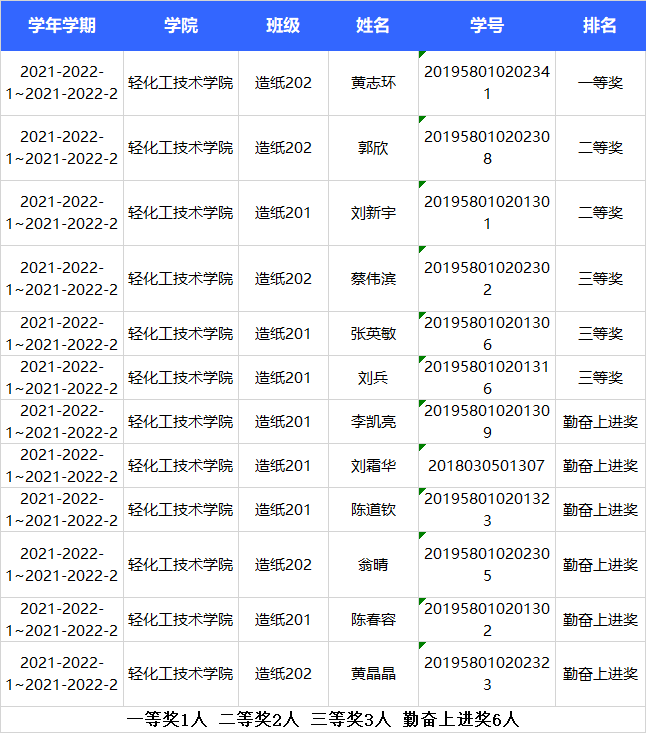Click the green corner marker in 黄晶晶's 学号 cell
The height and width of the screenshot is (733, 646).
point(423,645)
